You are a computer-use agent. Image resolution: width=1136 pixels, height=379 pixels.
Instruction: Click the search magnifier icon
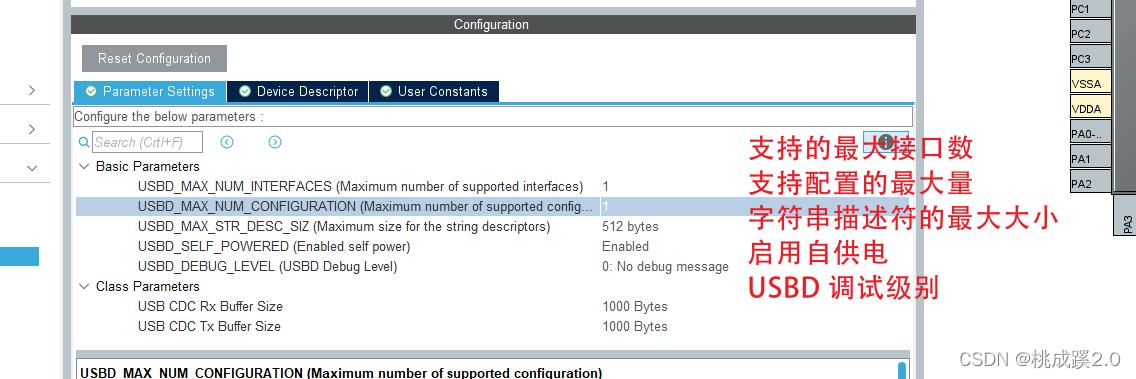point(84,142)
